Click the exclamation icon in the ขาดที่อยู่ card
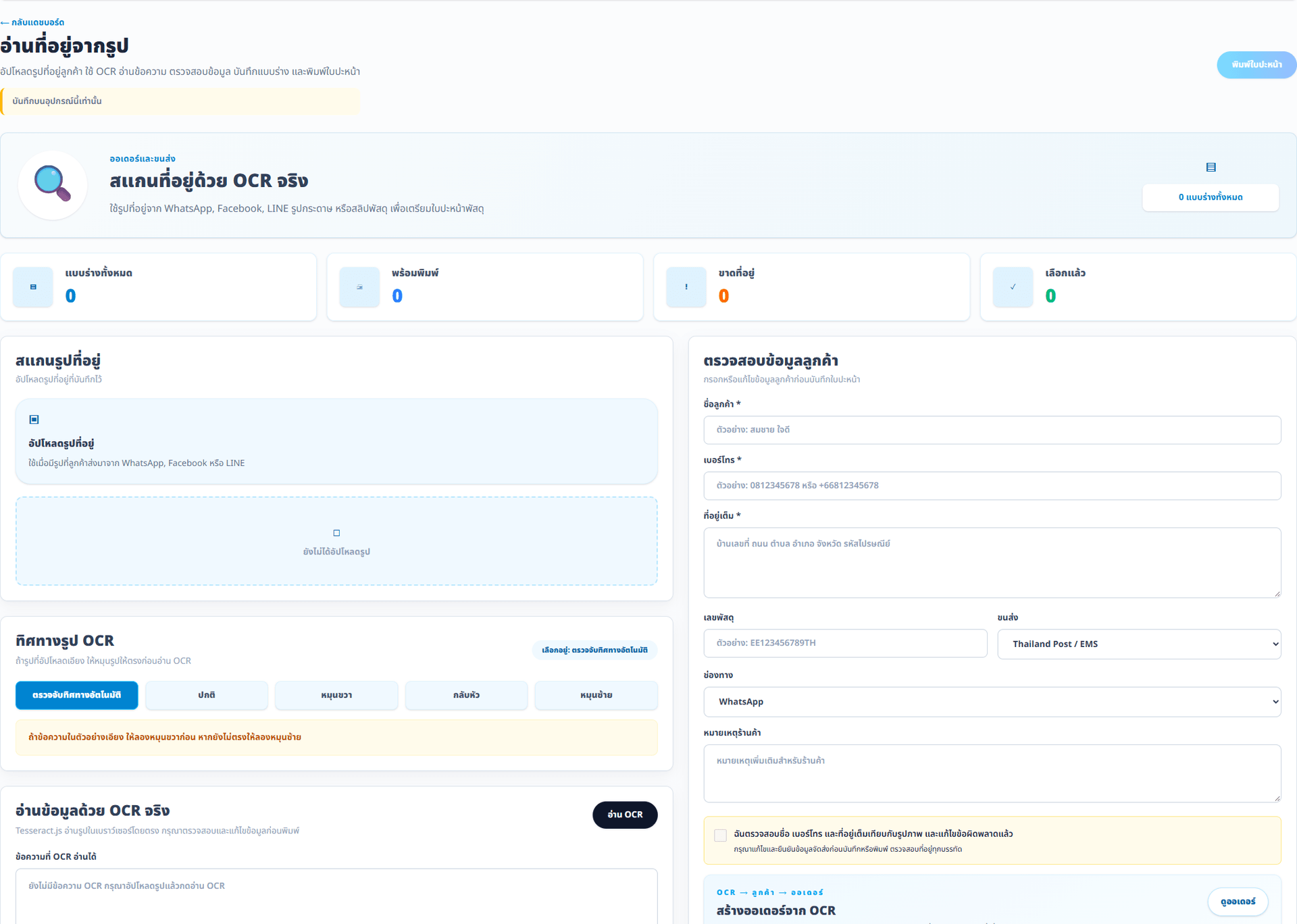1297x924 pixels. coord(686,287)
